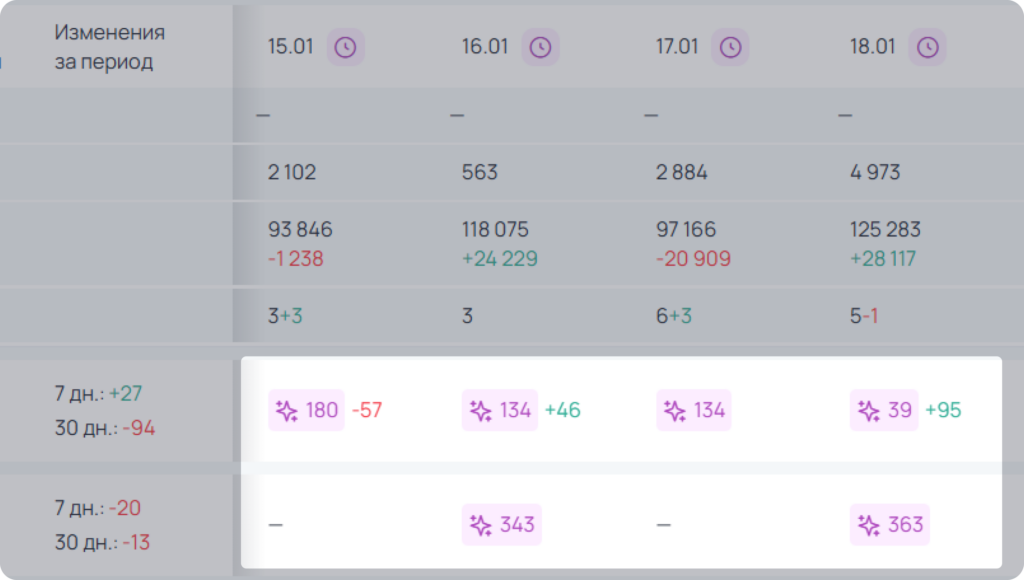Click the 4 973 cell under 18.01

(875, 172)
